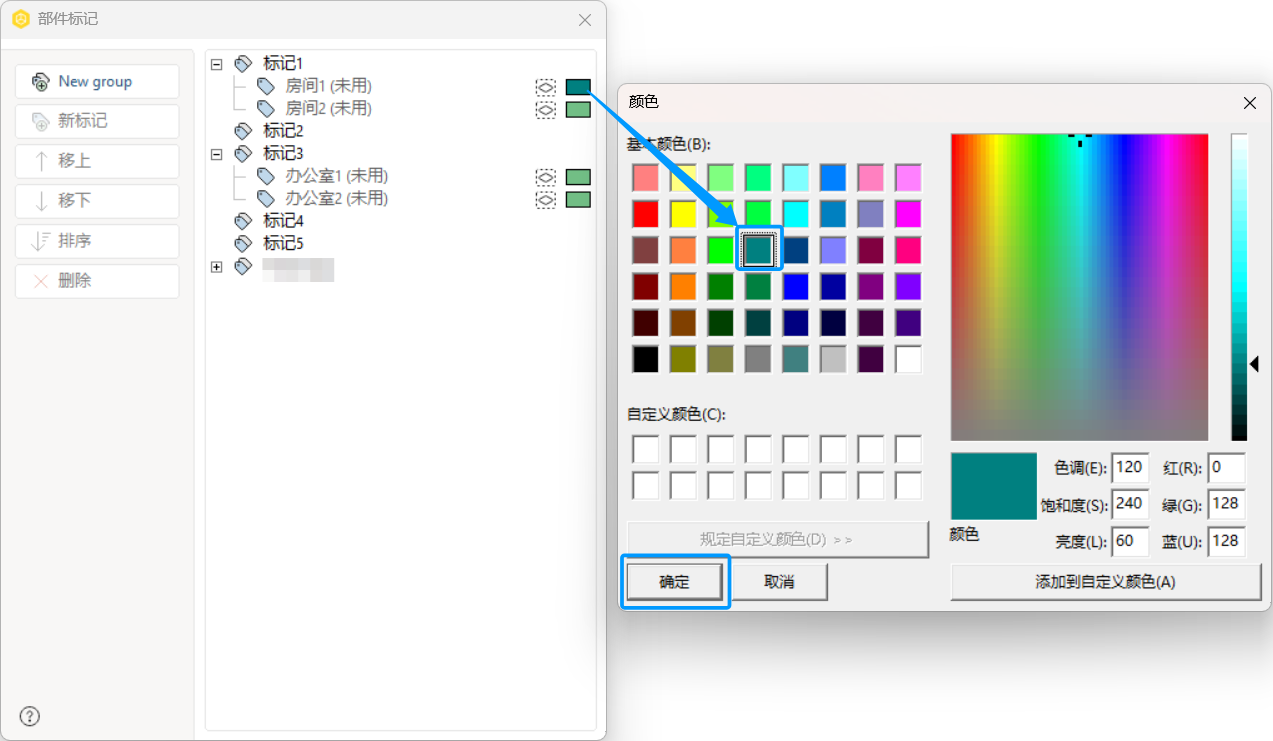Click 添加到自定义颜色(A) button
1273x741 pixels.
(x=1105, y=582)
